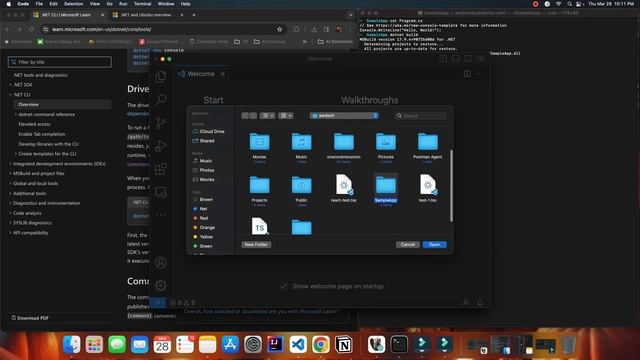Collapse the .NET CLI tree node
640x360 pixels.
point(11,95)
